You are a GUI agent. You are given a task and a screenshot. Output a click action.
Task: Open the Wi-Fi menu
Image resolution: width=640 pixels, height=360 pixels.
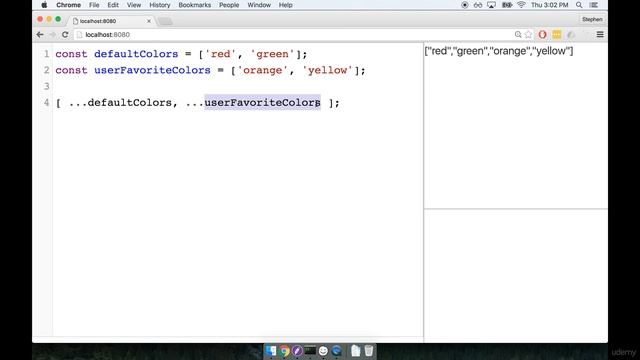(521, 5)
